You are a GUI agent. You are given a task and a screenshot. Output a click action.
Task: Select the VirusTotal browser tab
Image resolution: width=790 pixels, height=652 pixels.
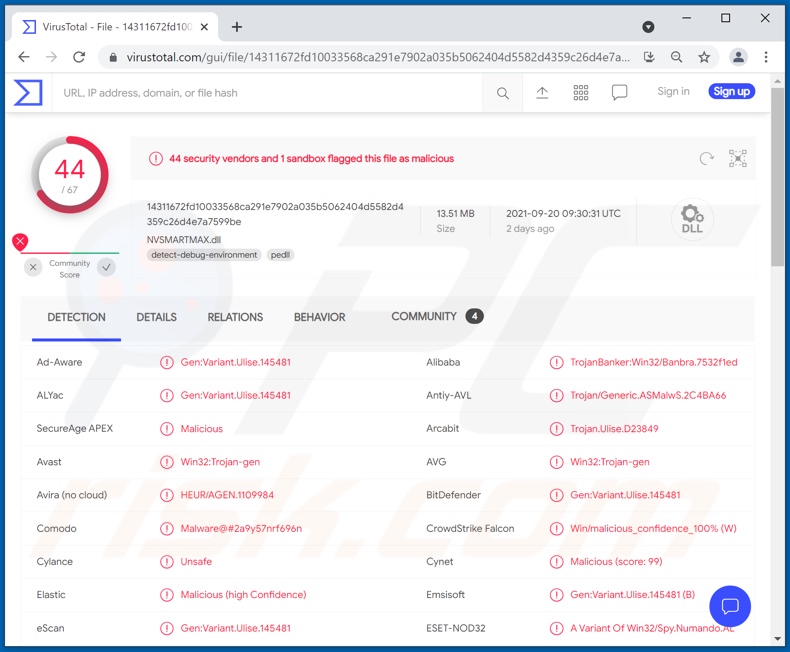pyautogui.click(x=115, y=27)
